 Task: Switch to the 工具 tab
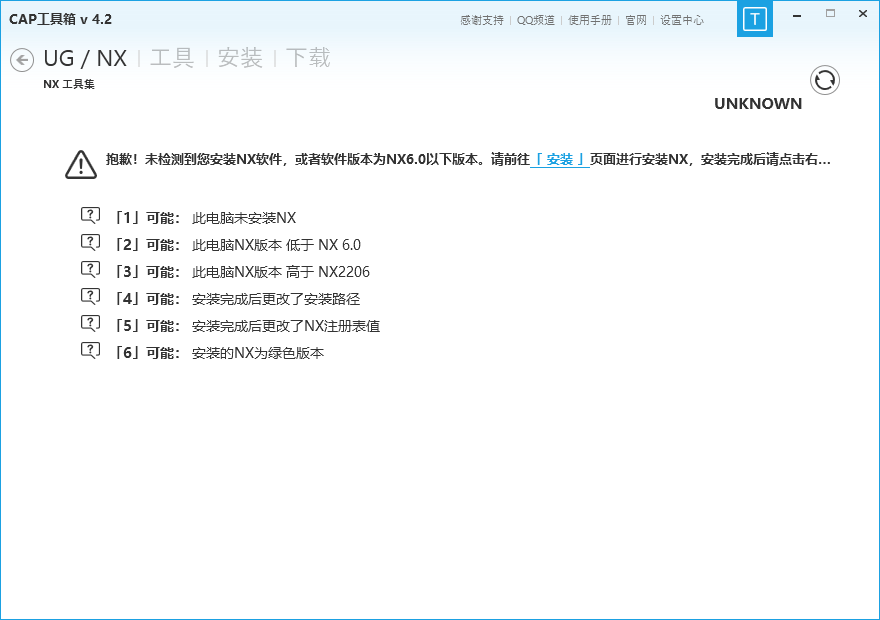(172, 58)
